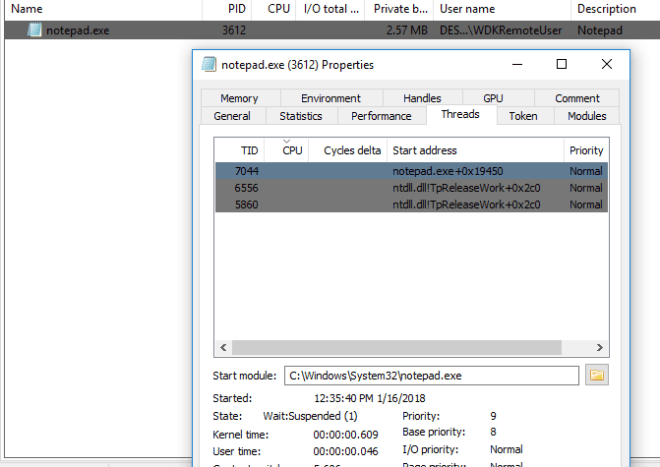
Task: Sort main process list by CPU column
Action: coord(275,9)
